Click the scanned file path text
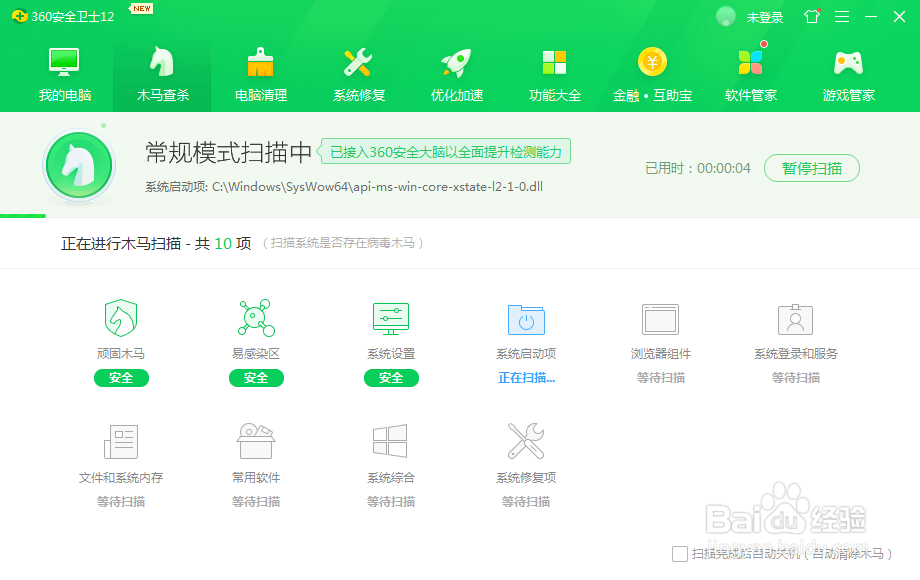Viewport: 920px width, 580px height. pos(344,186)
